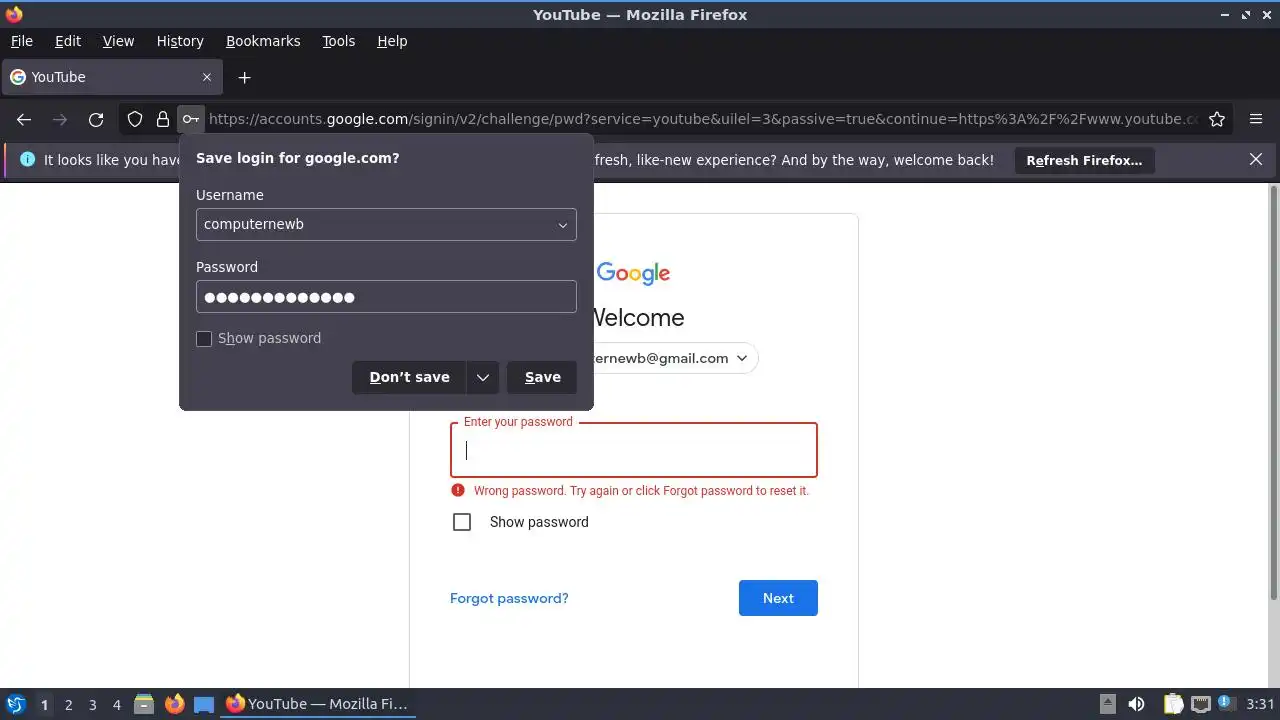Image resolution: width=1280 pixels, height=720 pixels.
Task: Click the Welcome heading text
Action: (637, 318)
